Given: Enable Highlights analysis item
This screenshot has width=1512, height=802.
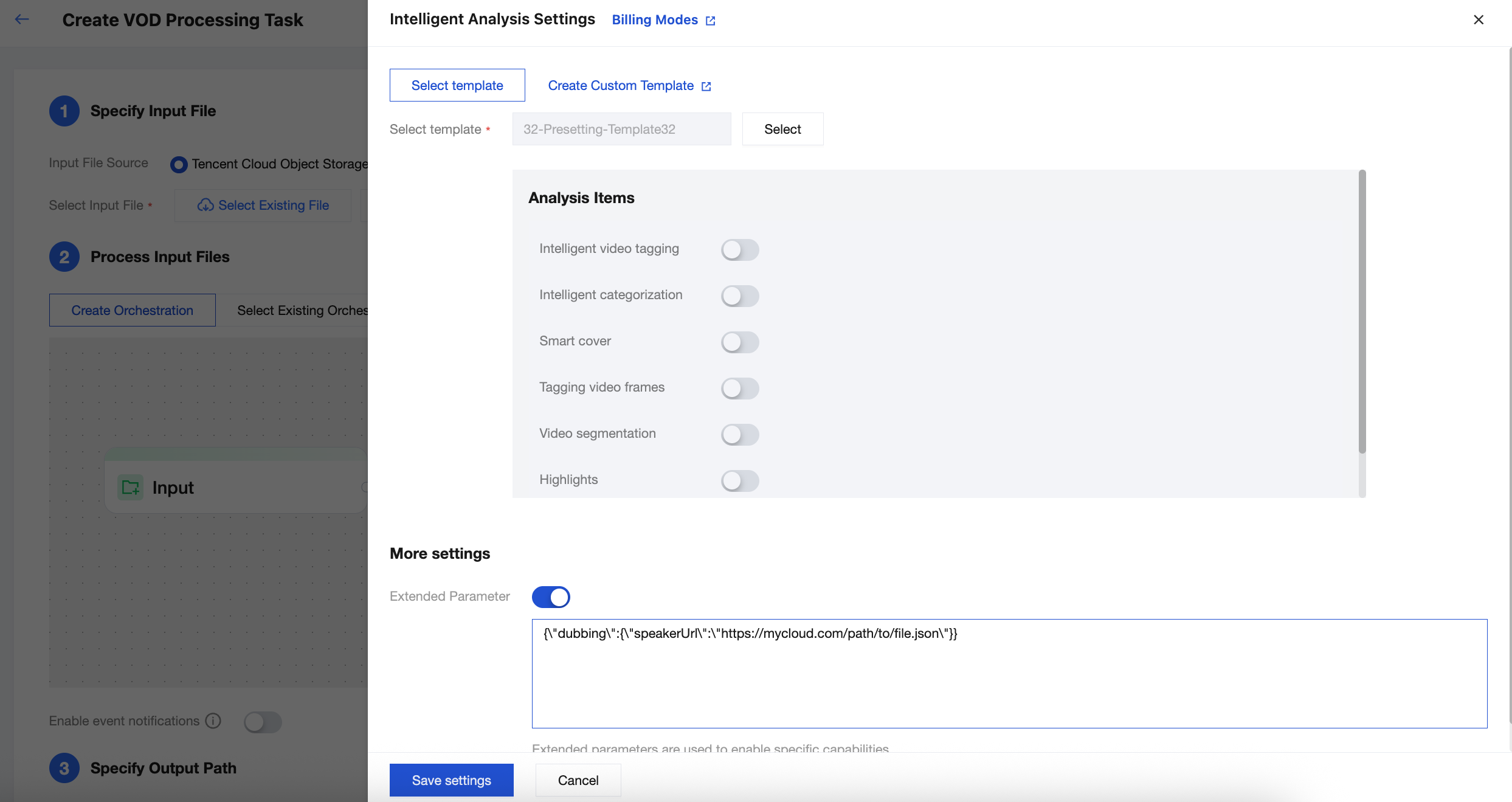Looking at the screenshot, I should coord(739,481).
